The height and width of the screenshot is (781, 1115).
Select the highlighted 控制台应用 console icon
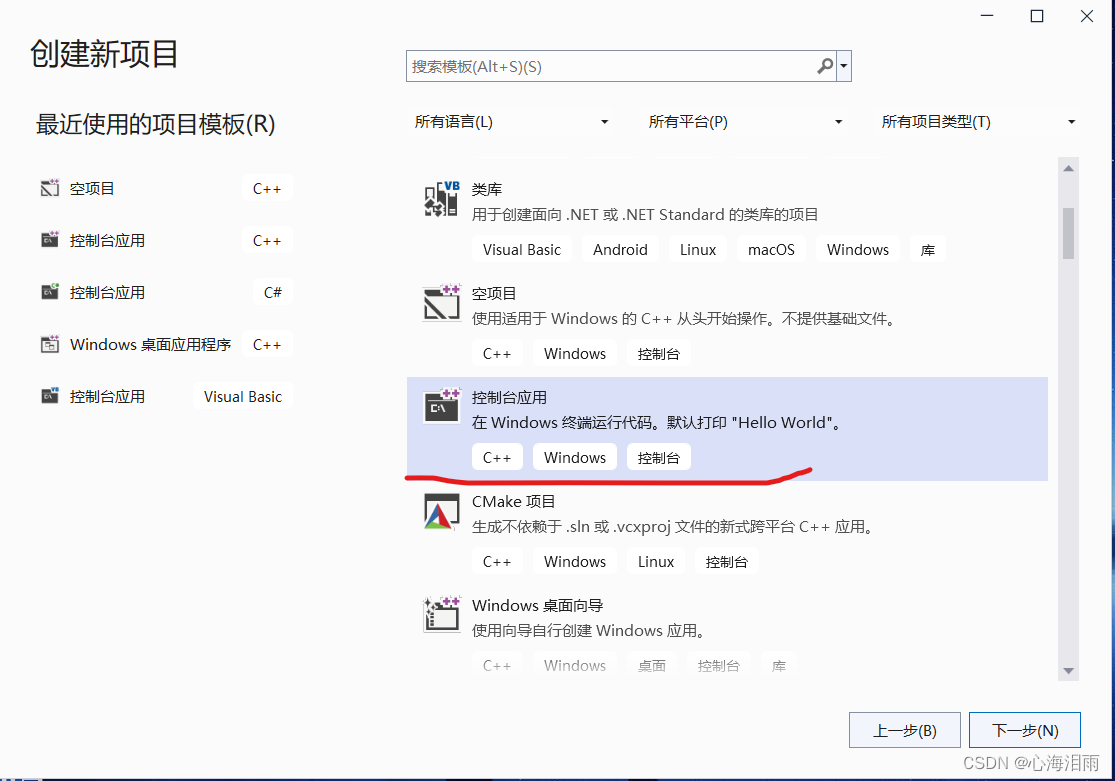click(442, 407)
